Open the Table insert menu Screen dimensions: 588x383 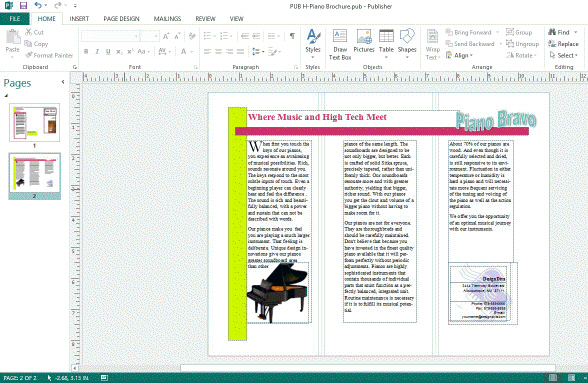[x=386, y=44]
